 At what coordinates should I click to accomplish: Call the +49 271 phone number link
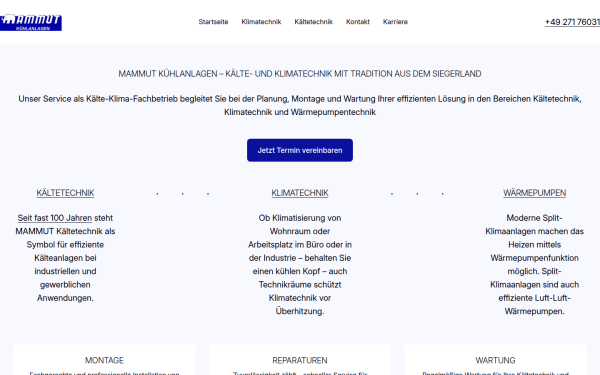point(572,22)
